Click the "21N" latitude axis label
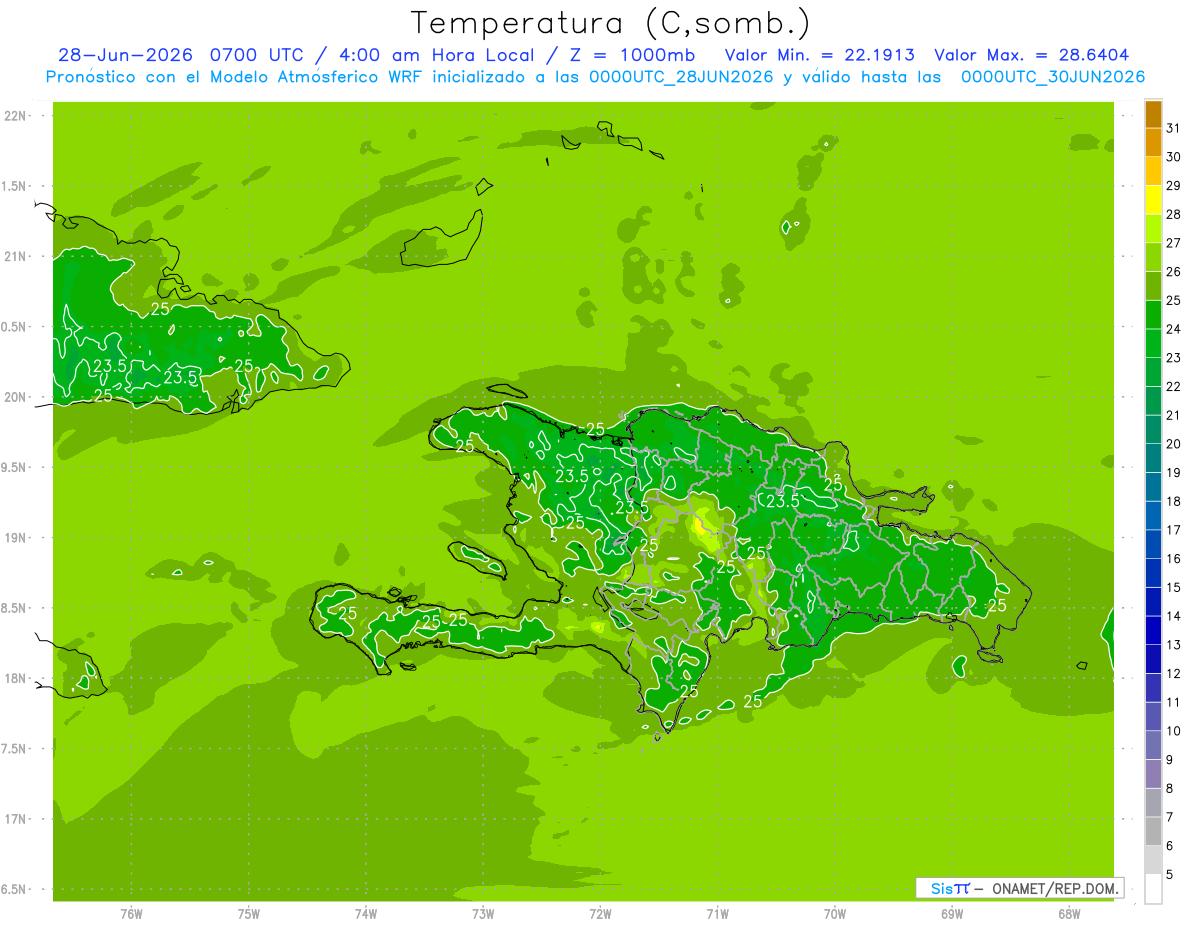Screen dimensions: 1200x927 coord(14,256)
